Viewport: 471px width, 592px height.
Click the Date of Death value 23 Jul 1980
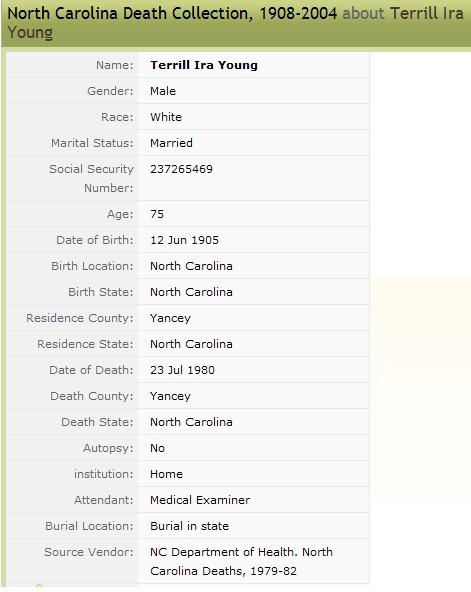(182, 370)
